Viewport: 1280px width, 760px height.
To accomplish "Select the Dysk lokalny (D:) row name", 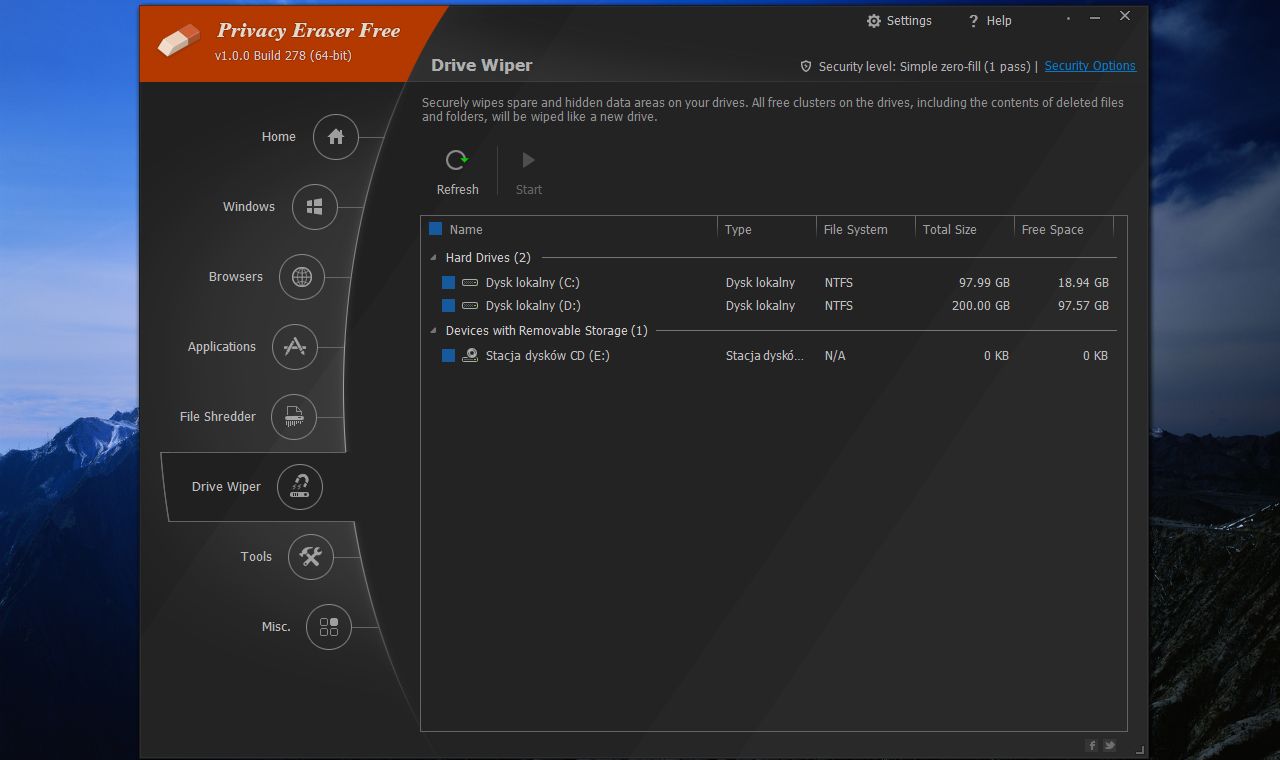I will (533, 306).
